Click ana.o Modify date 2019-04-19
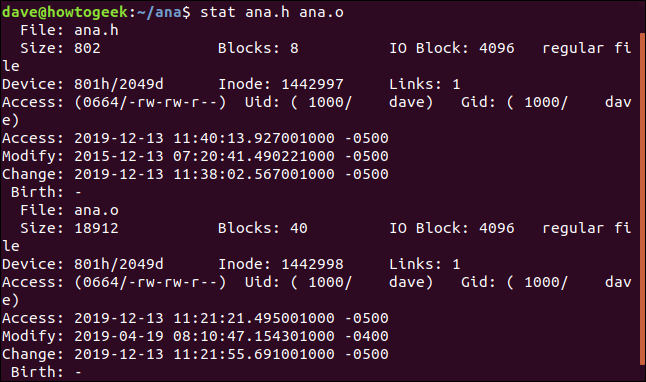646x382 pixels. click(119, 336)
